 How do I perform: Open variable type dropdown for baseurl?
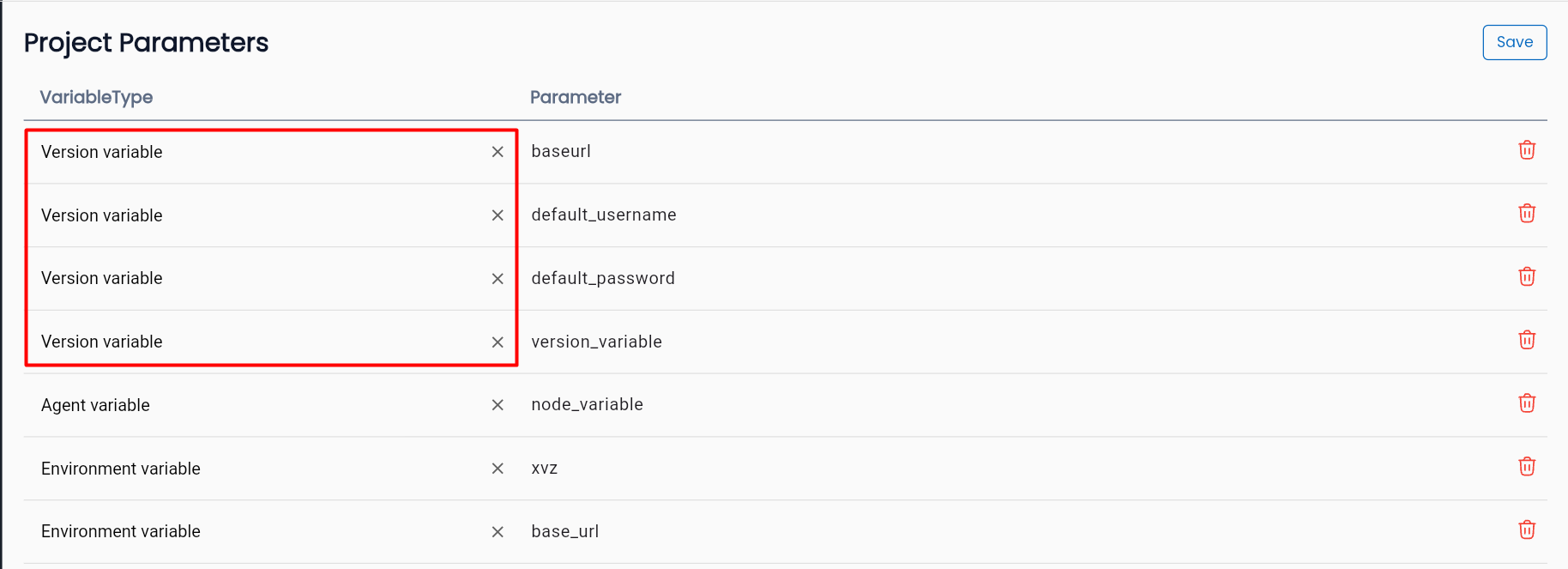tap(257, 152)
